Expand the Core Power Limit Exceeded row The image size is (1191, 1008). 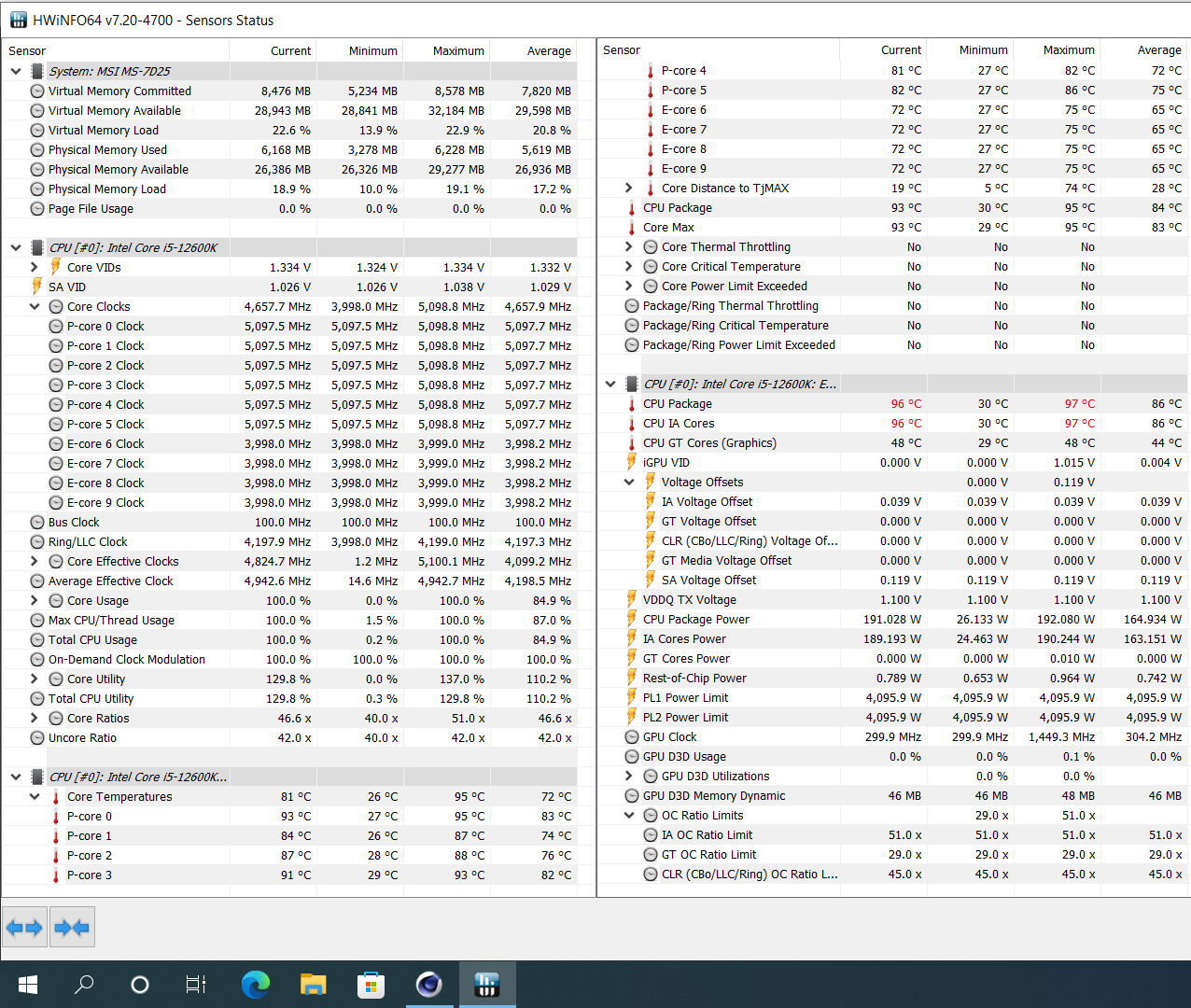pos(629,286)
